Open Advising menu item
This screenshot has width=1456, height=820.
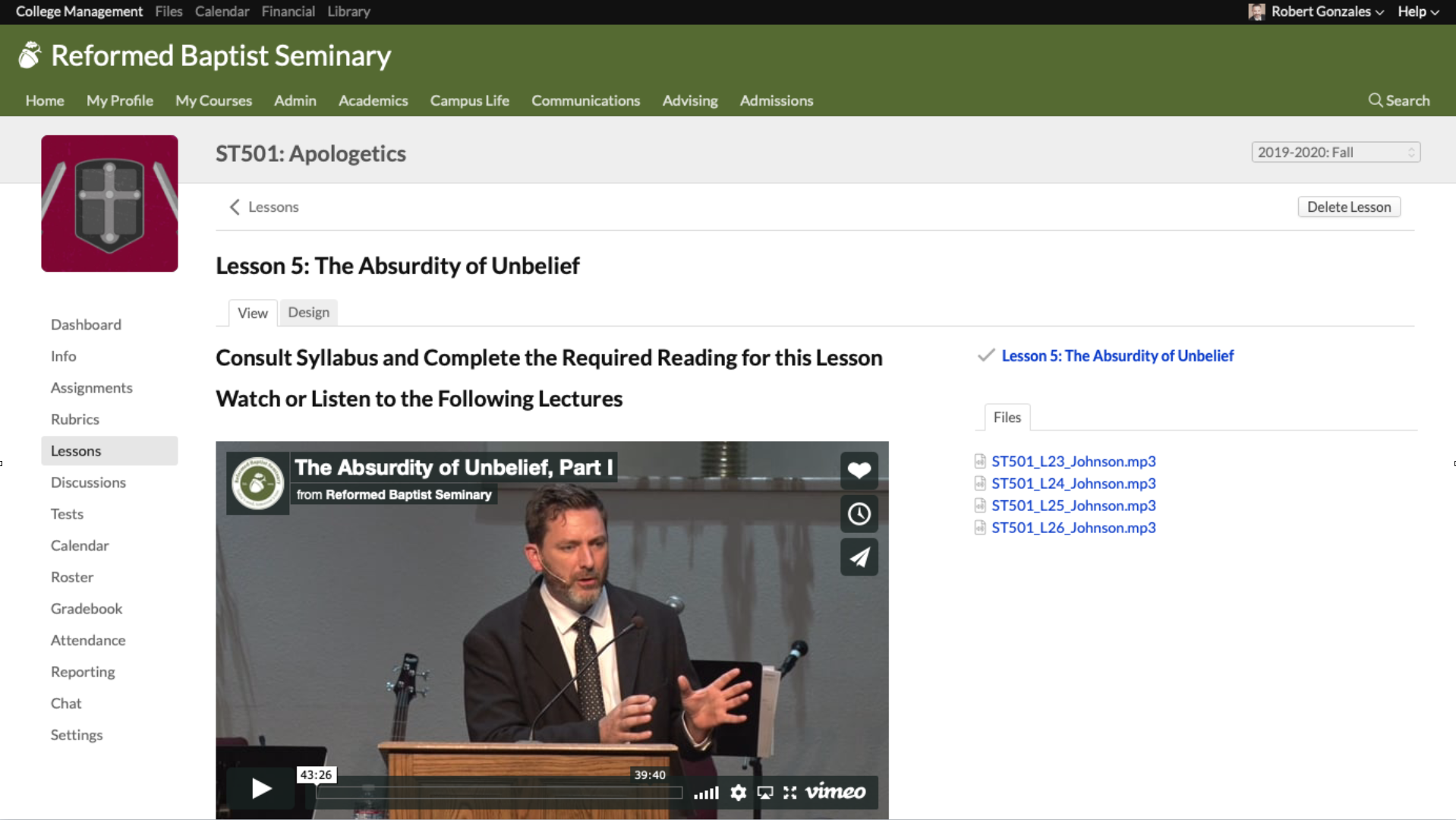(x=689, y=100)
